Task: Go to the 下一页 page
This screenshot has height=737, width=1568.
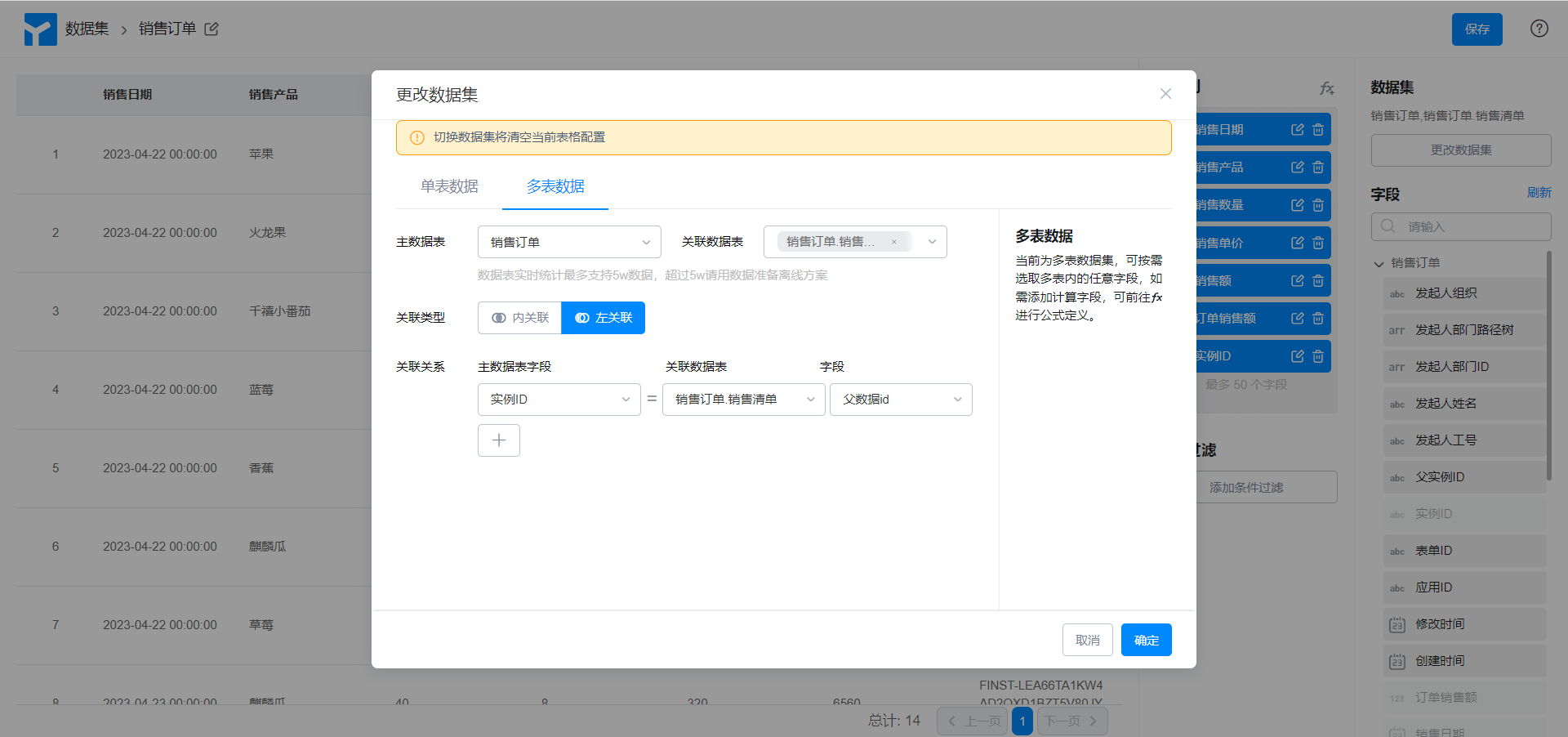Action: pyautogui.click(x=1072, y=721)
